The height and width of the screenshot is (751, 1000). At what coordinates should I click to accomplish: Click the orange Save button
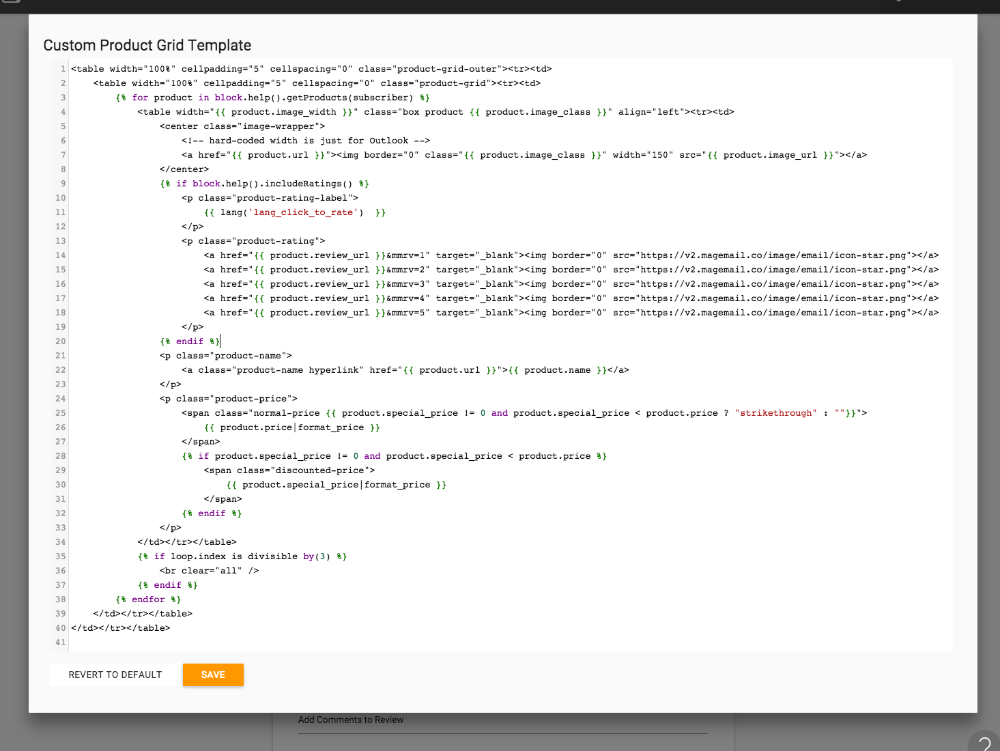pos(213,675)
